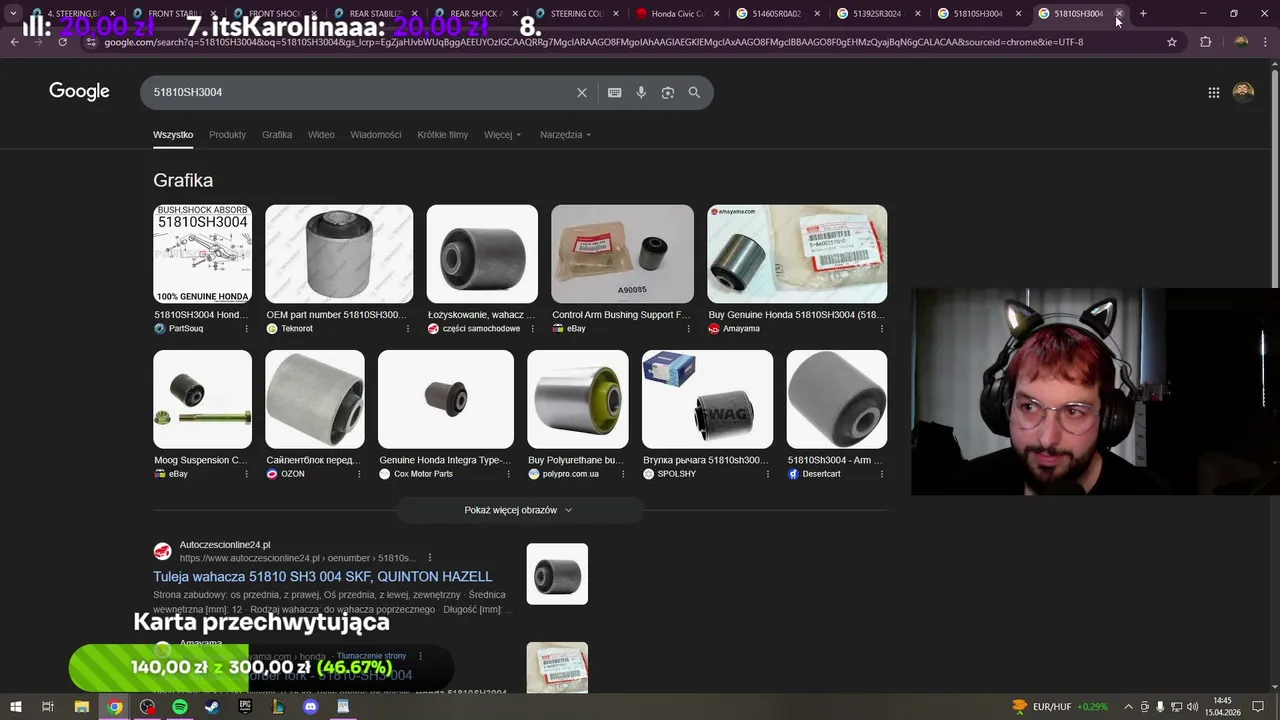Open Chrome extensions puzzle icon

pyautogui.click(x=1205, y=42)
